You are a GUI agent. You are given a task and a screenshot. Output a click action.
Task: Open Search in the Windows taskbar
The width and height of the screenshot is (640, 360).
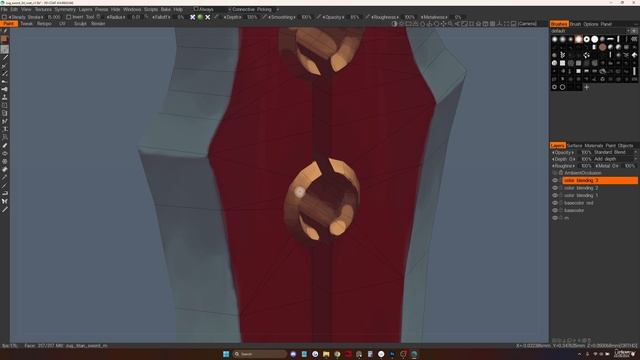[x=260, y=354]
